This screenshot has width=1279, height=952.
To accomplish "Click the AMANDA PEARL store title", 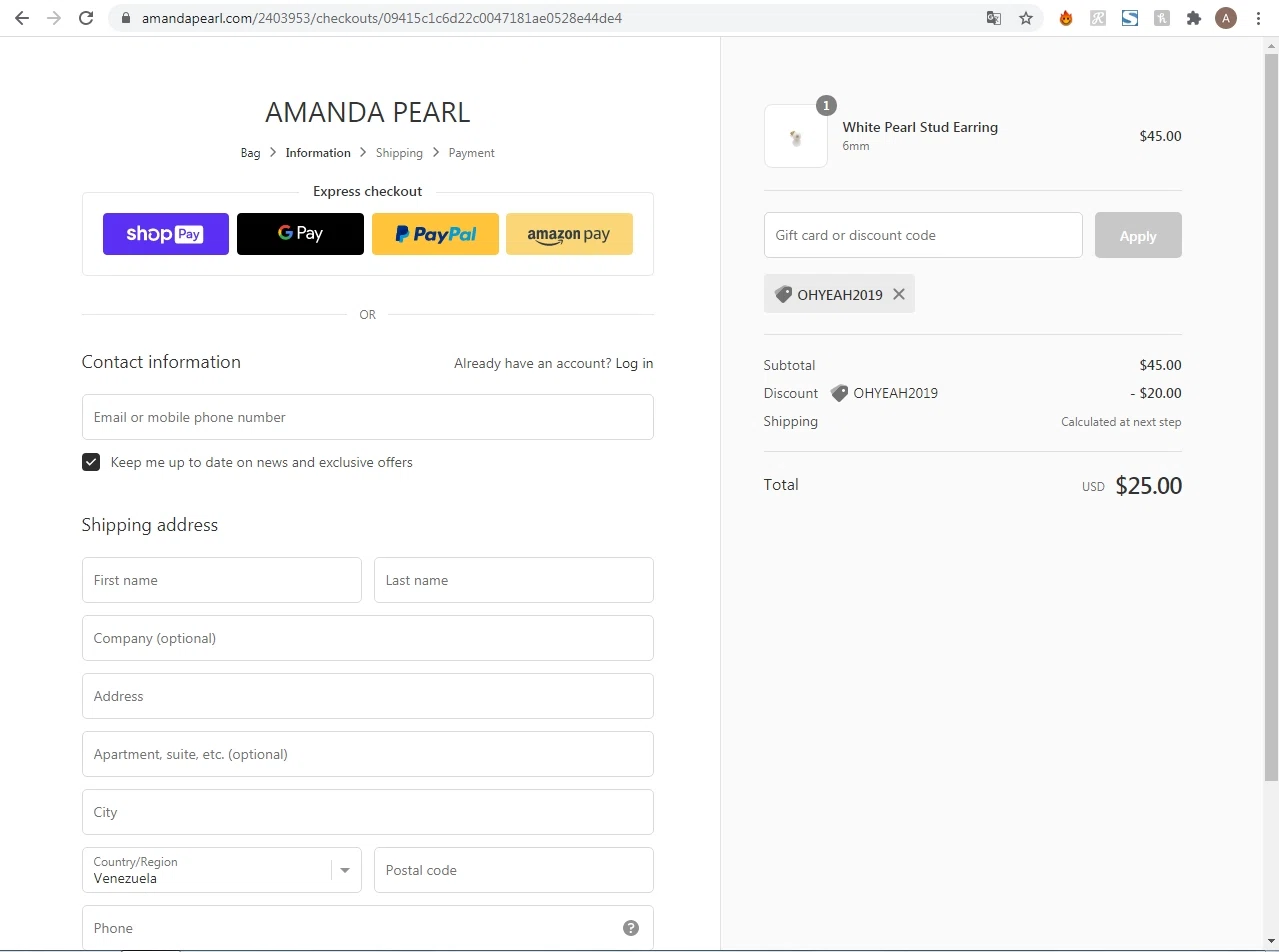I will pyautogui.click(x=367, y=112).
